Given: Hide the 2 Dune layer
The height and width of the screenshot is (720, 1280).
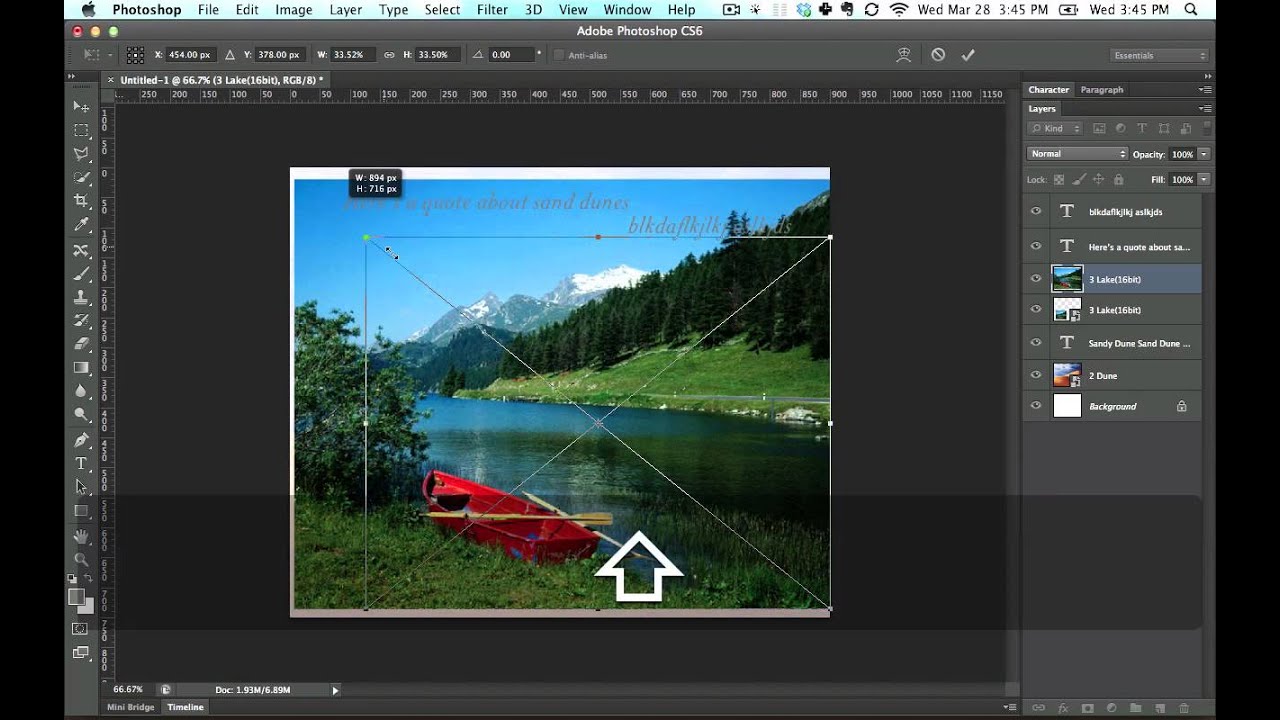Looking at the screenshot, I should 1036,375.
